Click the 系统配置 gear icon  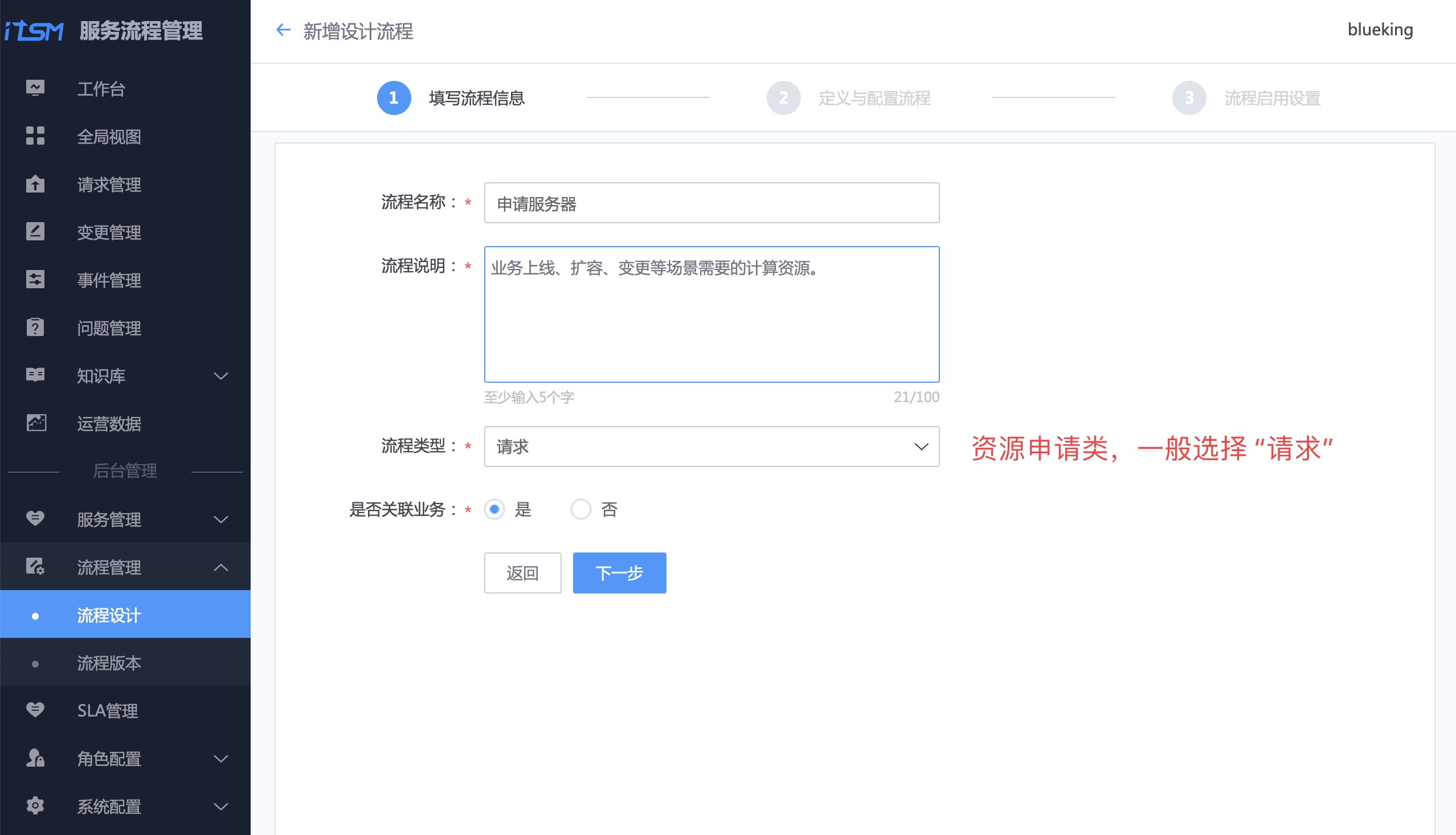click(x=35, y=806)
